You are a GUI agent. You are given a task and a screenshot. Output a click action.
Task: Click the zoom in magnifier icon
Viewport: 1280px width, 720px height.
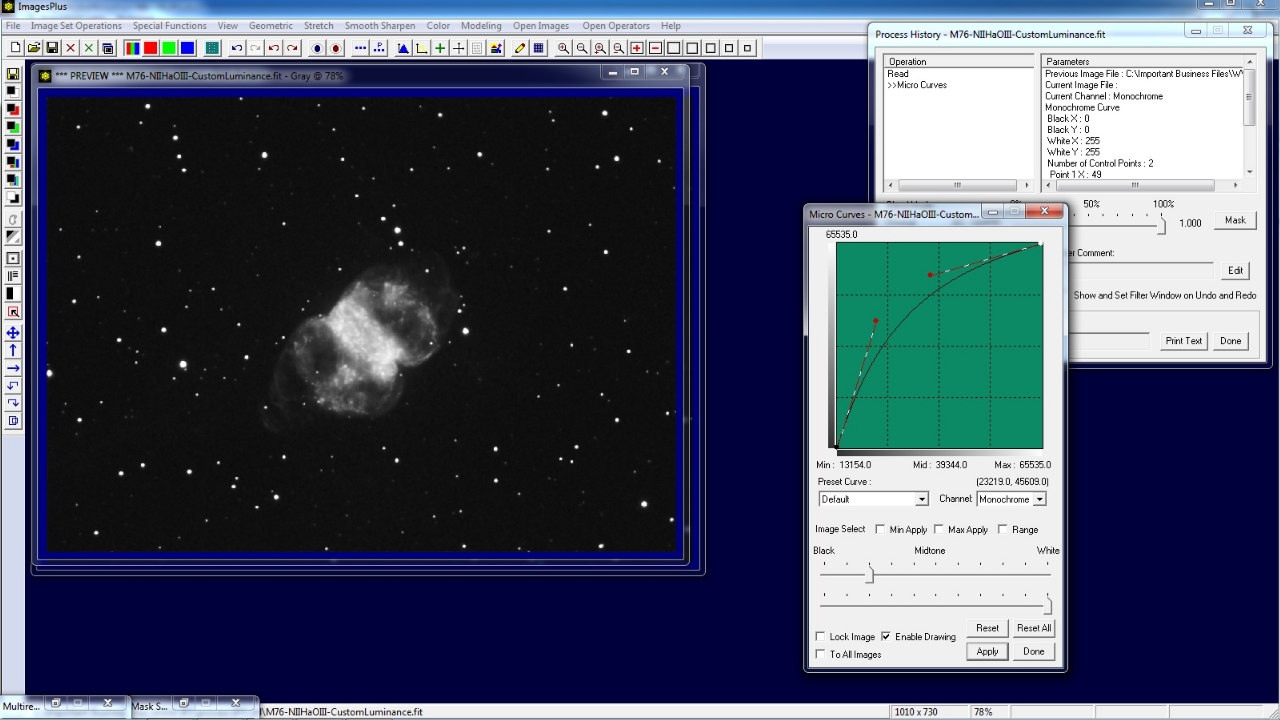click(x=564, y=48)
